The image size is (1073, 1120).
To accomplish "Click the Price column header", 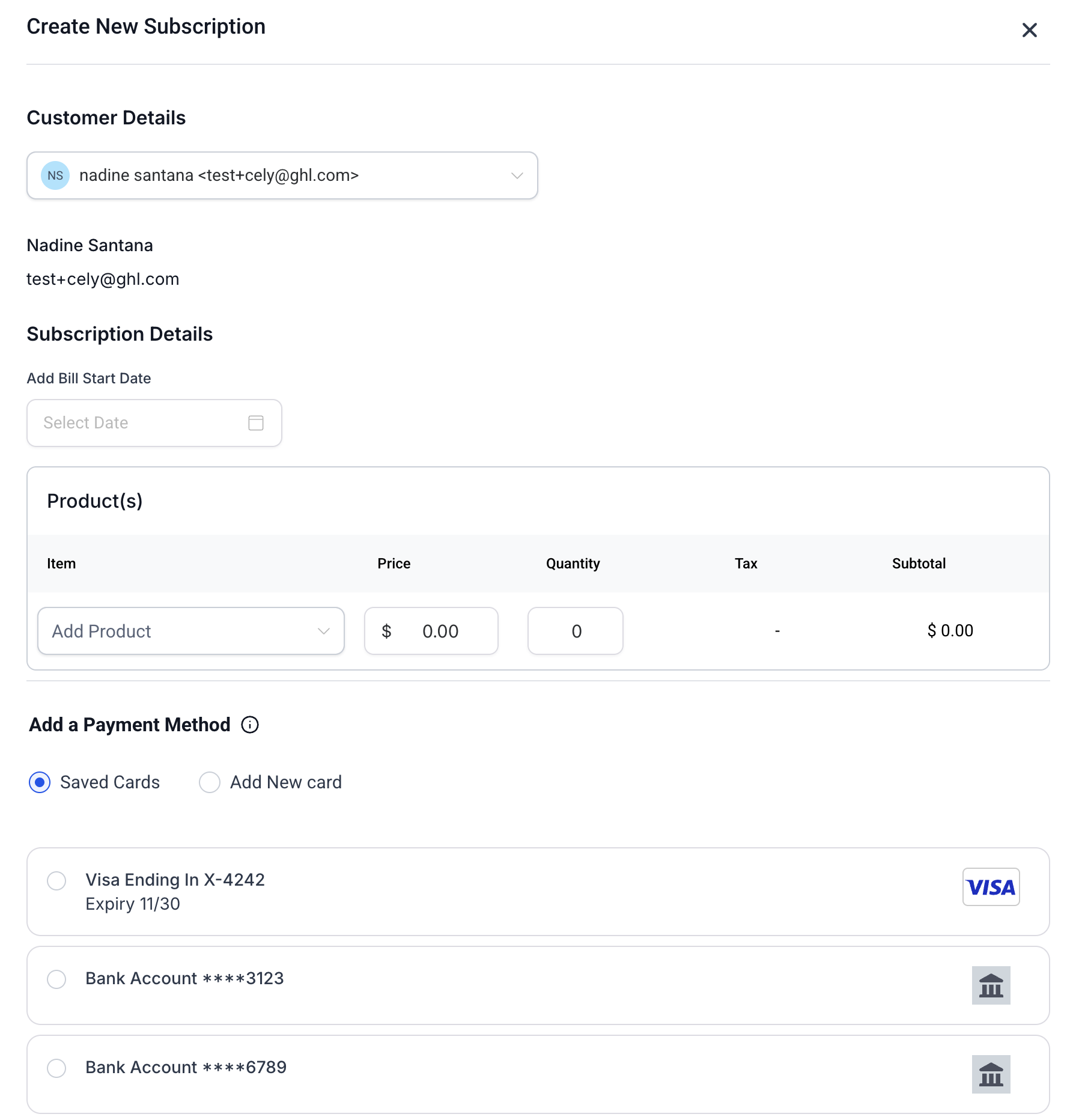I will [394, 564].
